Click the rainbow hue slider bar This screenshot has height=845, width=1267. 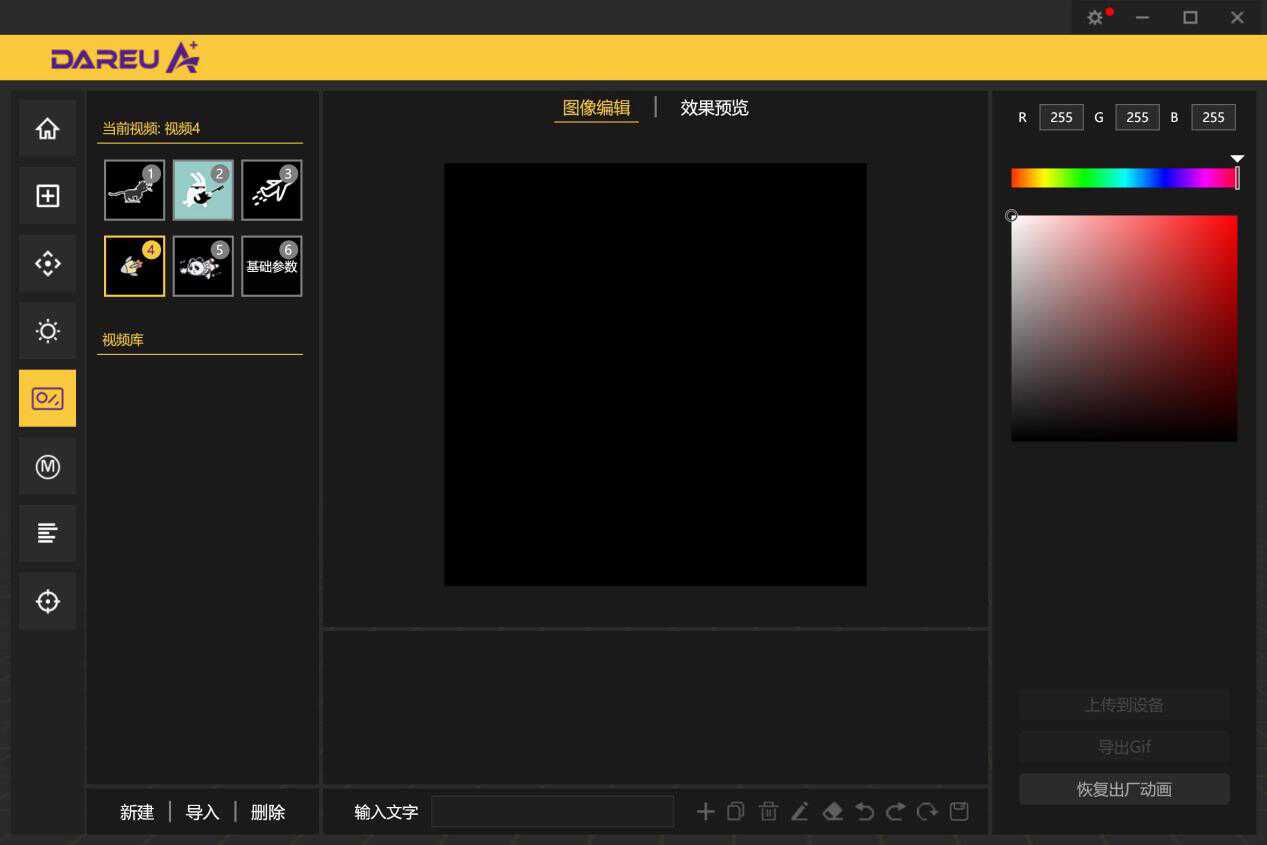click(1123, 178)
